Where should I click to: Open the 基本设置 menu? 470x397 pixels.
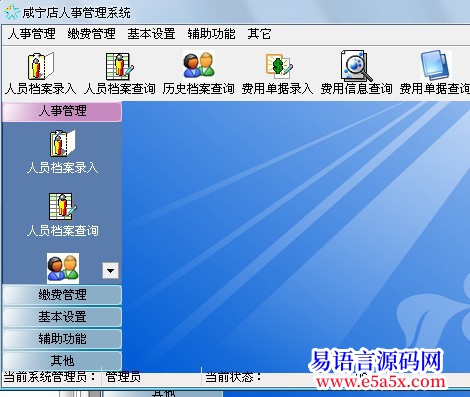(151, 34)
